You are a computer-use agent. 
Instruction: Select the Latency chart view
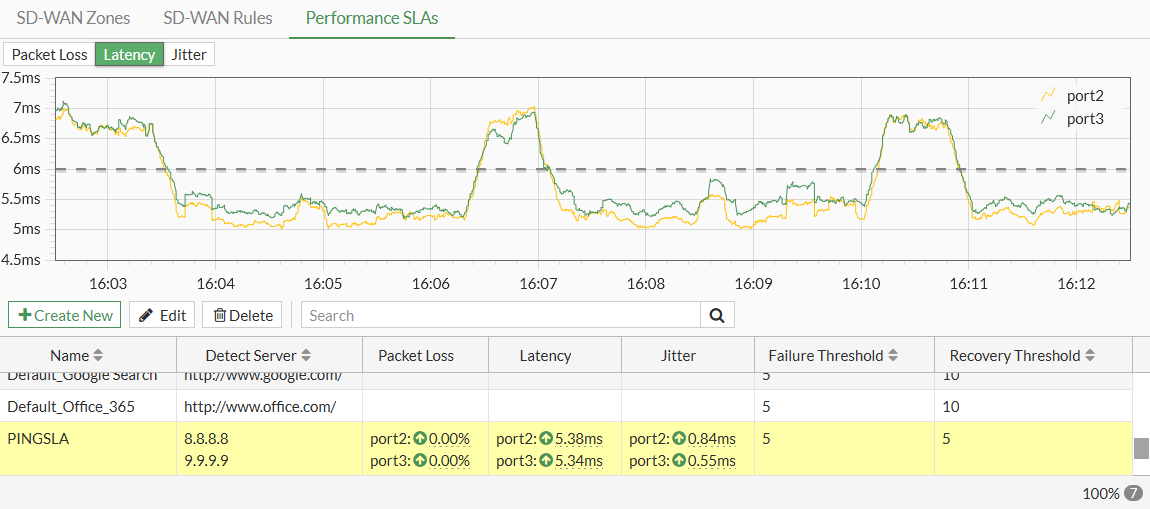(129, 54)
